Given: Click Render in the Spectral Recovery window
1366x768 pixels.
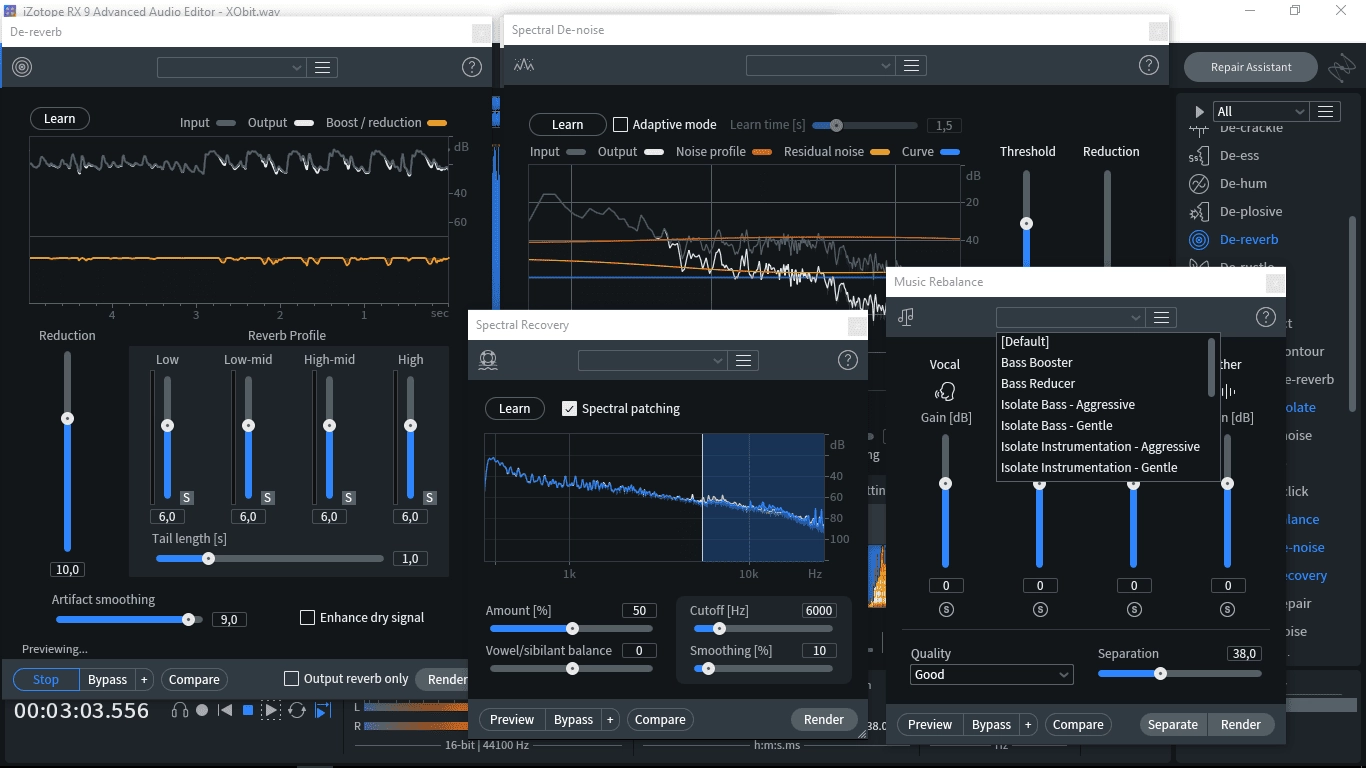Looking at the screenshot, I should point(824,720).
